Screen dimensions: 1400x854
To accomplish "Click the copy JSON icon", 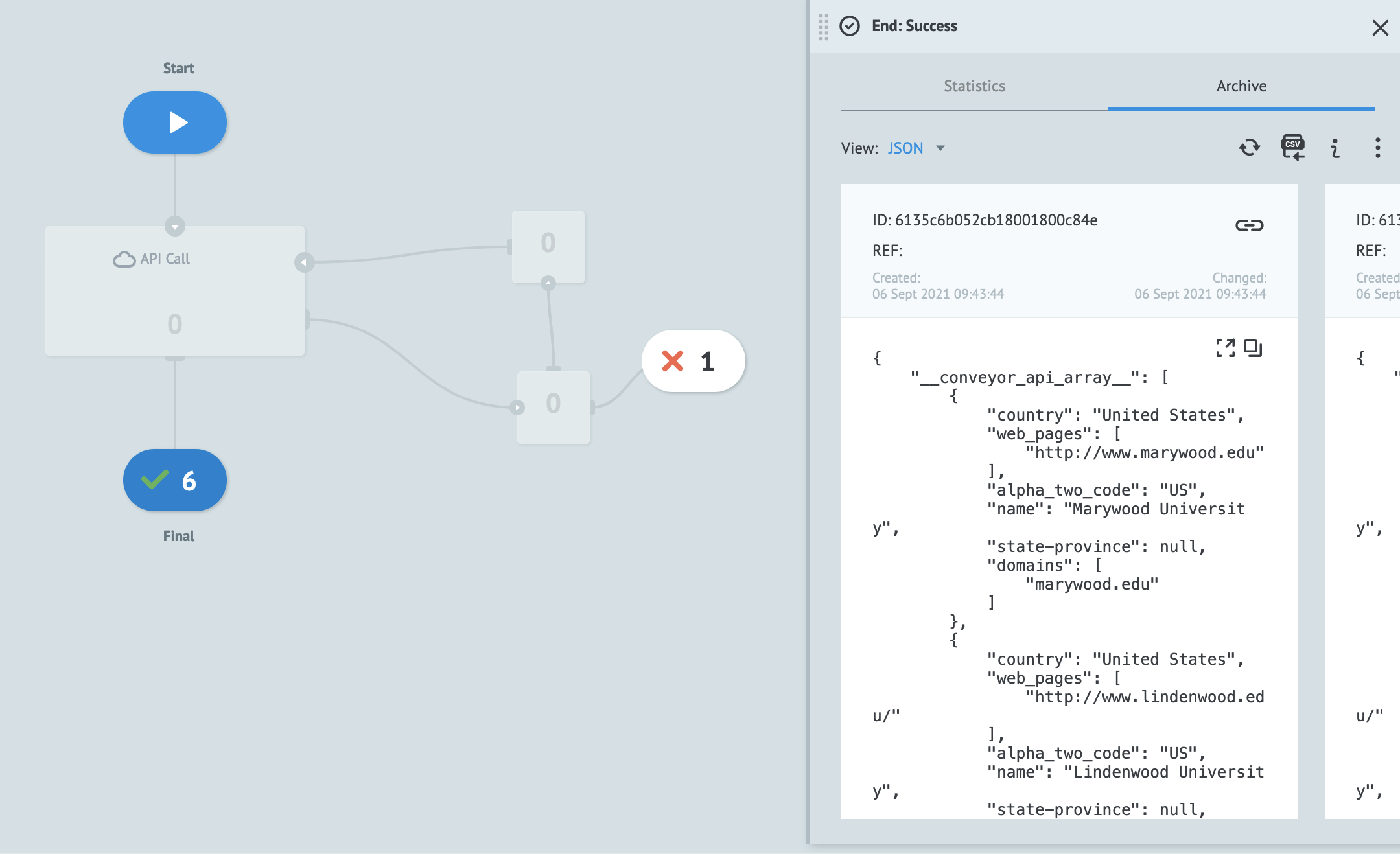I will (x=1253, y=348).
